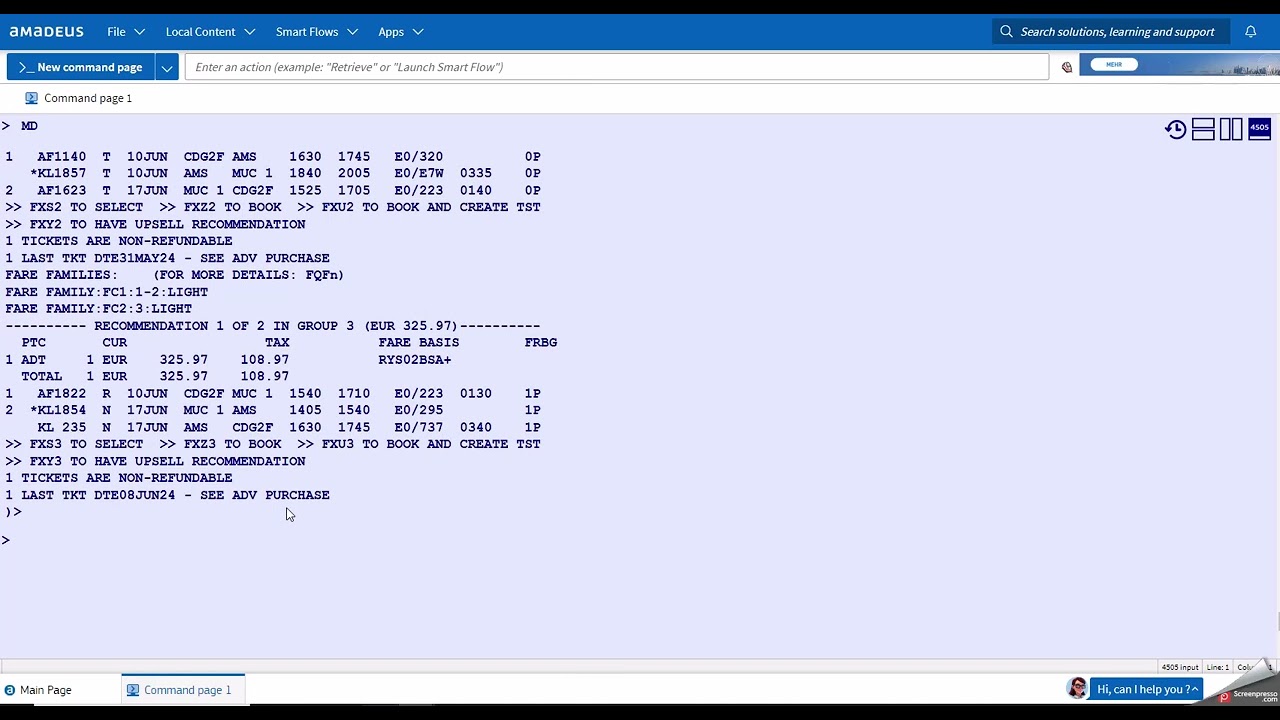Open notifications bell
The height and width of the screenshot is (720, 1280).
pyautogui.click(x=1250, y=32)
